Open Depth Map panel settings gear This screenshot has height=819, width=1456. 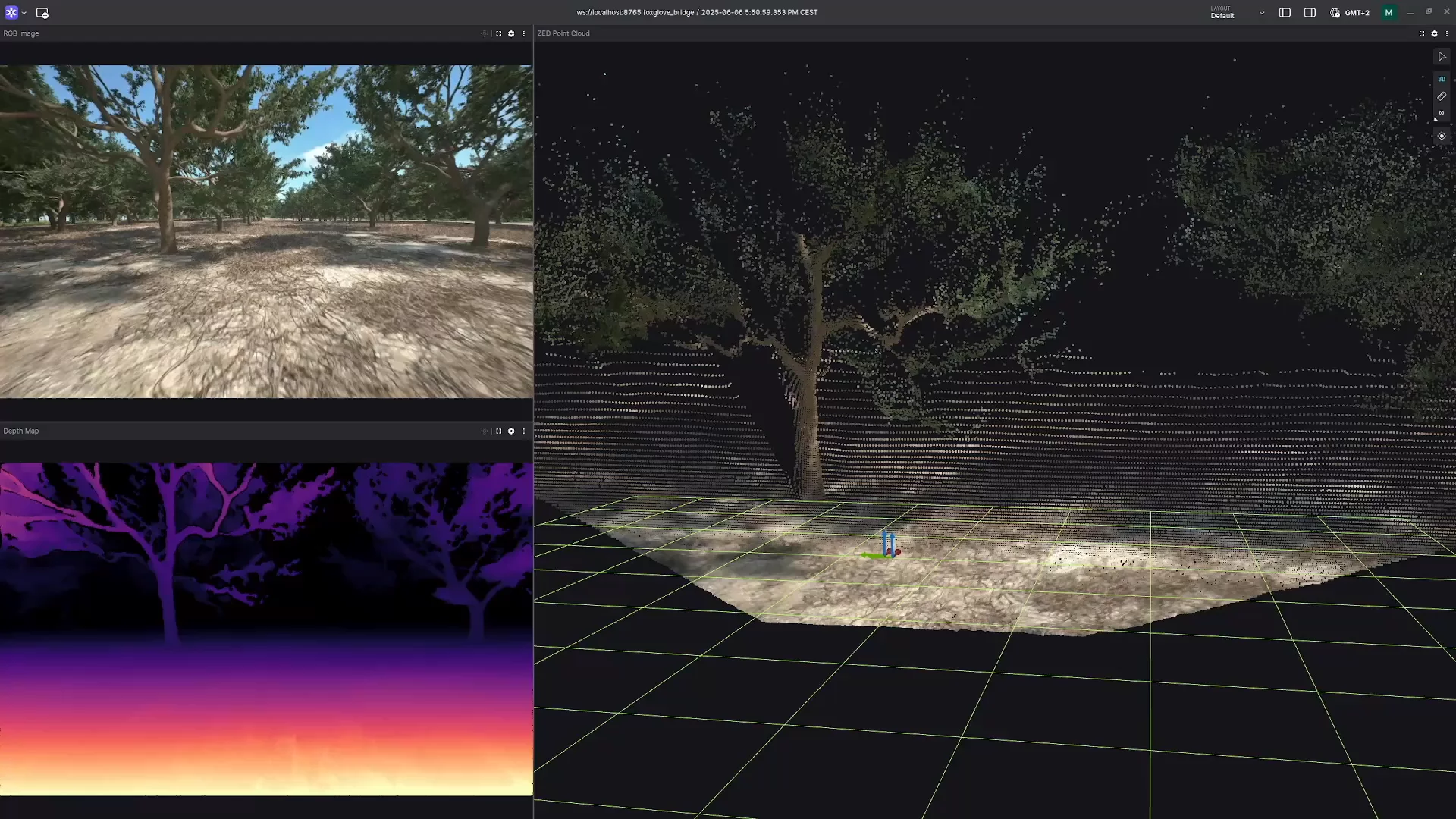511,431
